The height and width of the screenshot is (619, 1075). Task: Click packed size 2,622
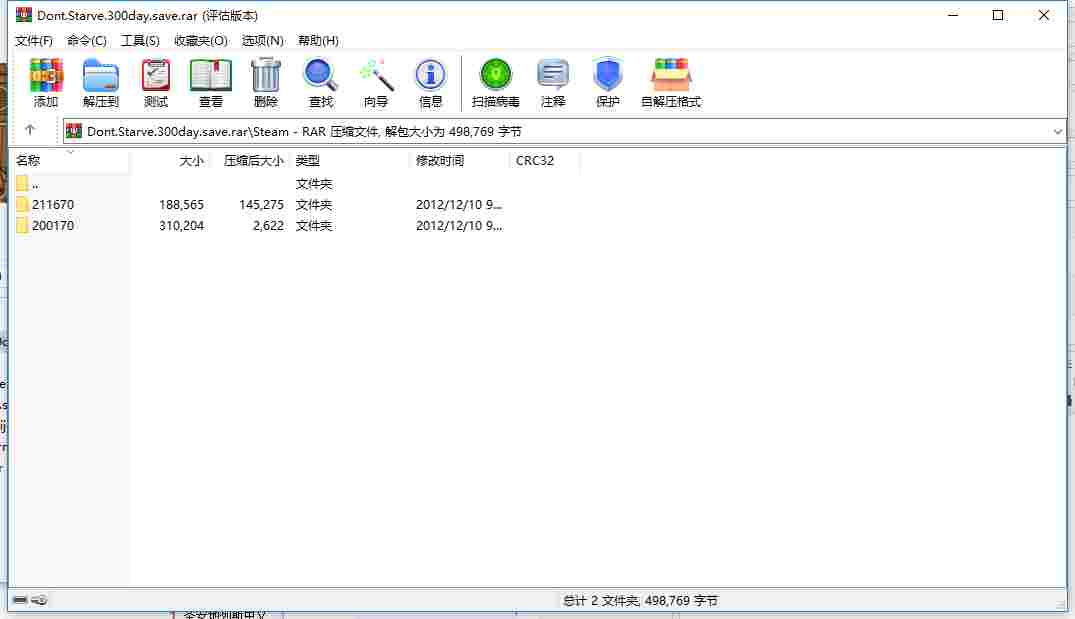[268, 226]
